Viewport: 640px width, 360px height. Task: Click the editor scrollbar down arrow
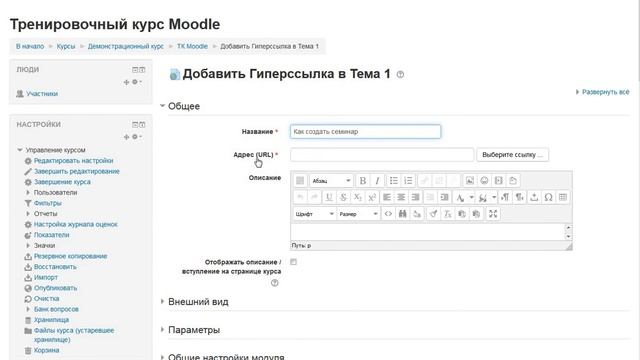tap(568, 237)
